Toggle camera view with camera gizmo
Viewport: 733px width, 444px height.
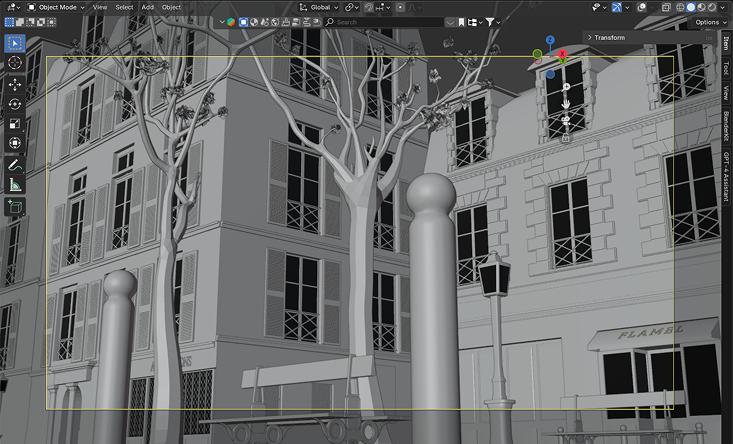[x=566, y=121]
